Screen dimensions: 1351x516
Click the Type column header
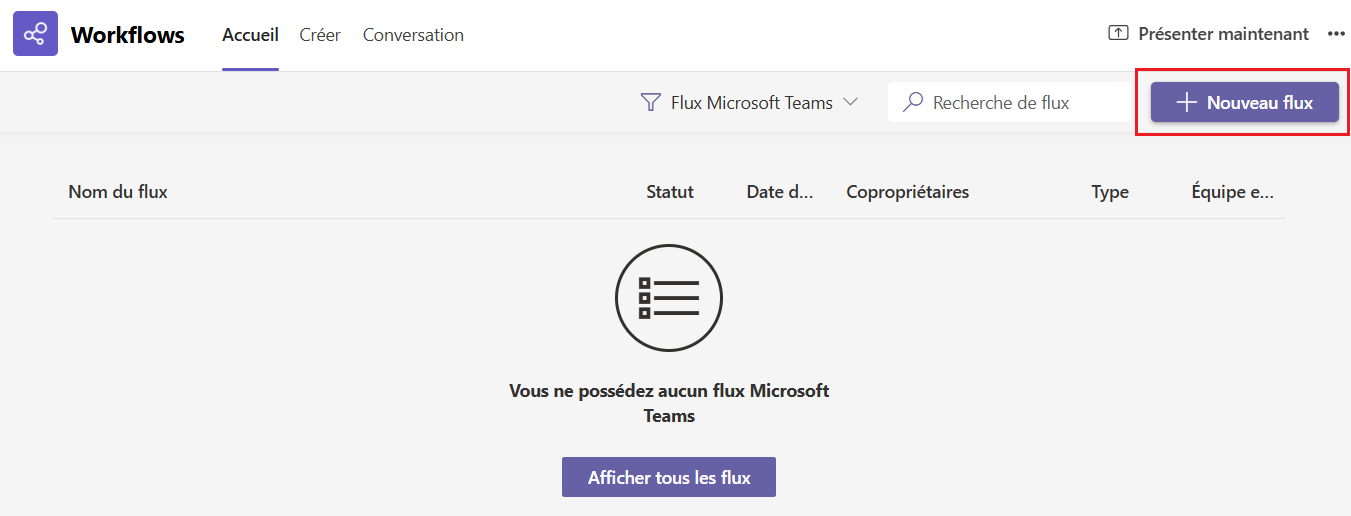pyautogui.click(x=1110, y=192)
